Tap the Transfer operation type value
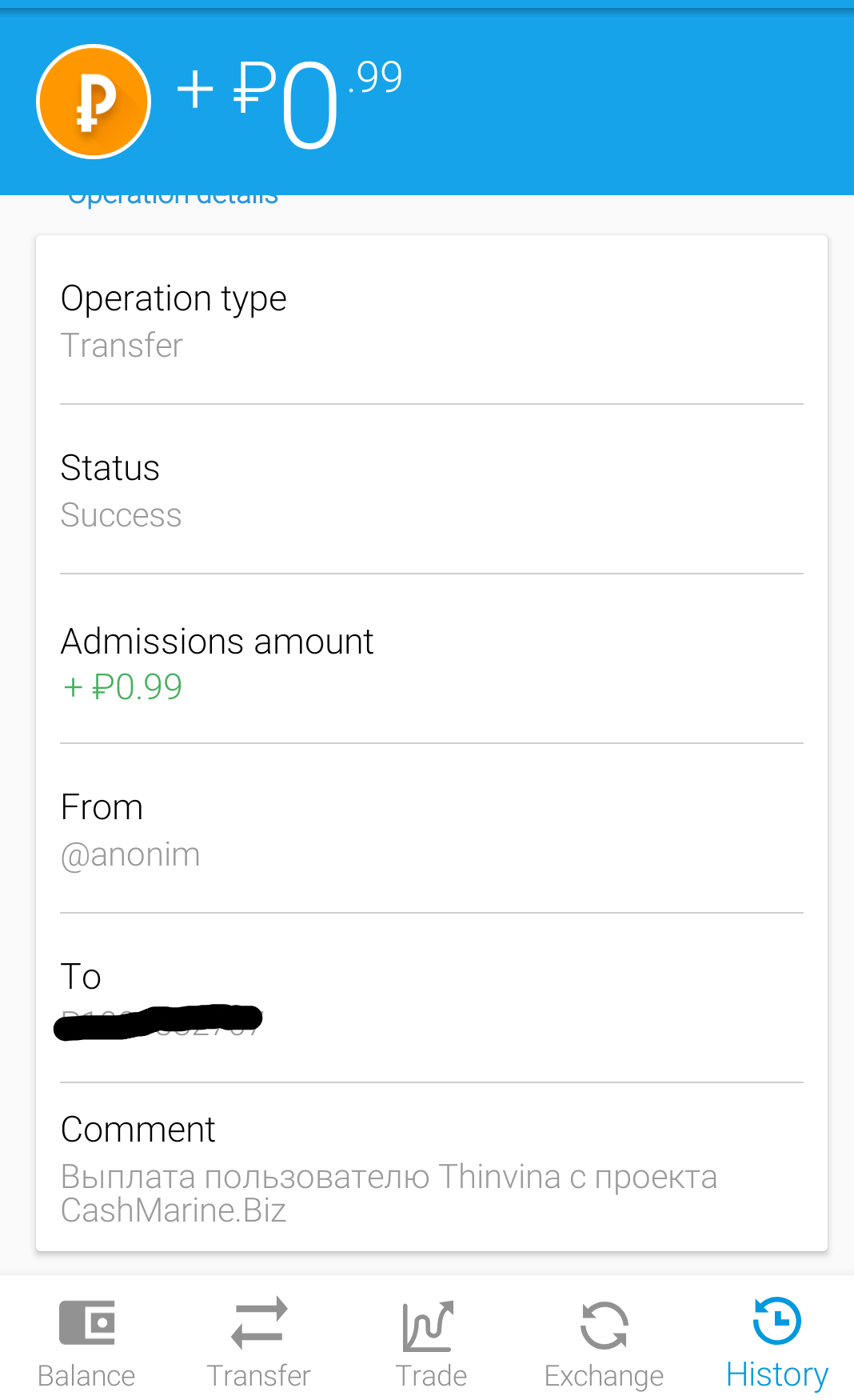The height and width of the screenshot is (1400, 854). click(x=122, y=346)
